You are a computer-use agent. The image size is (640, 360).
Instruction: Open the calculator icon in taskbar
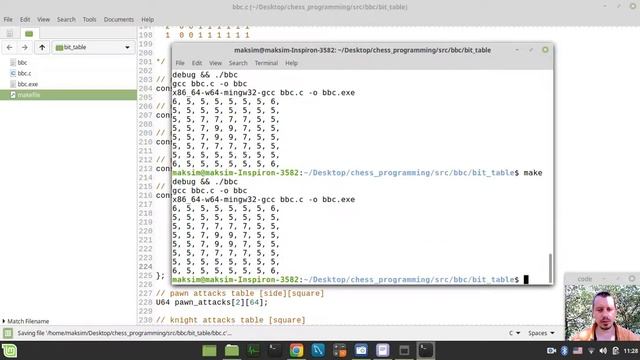click(x=340, y=350)
